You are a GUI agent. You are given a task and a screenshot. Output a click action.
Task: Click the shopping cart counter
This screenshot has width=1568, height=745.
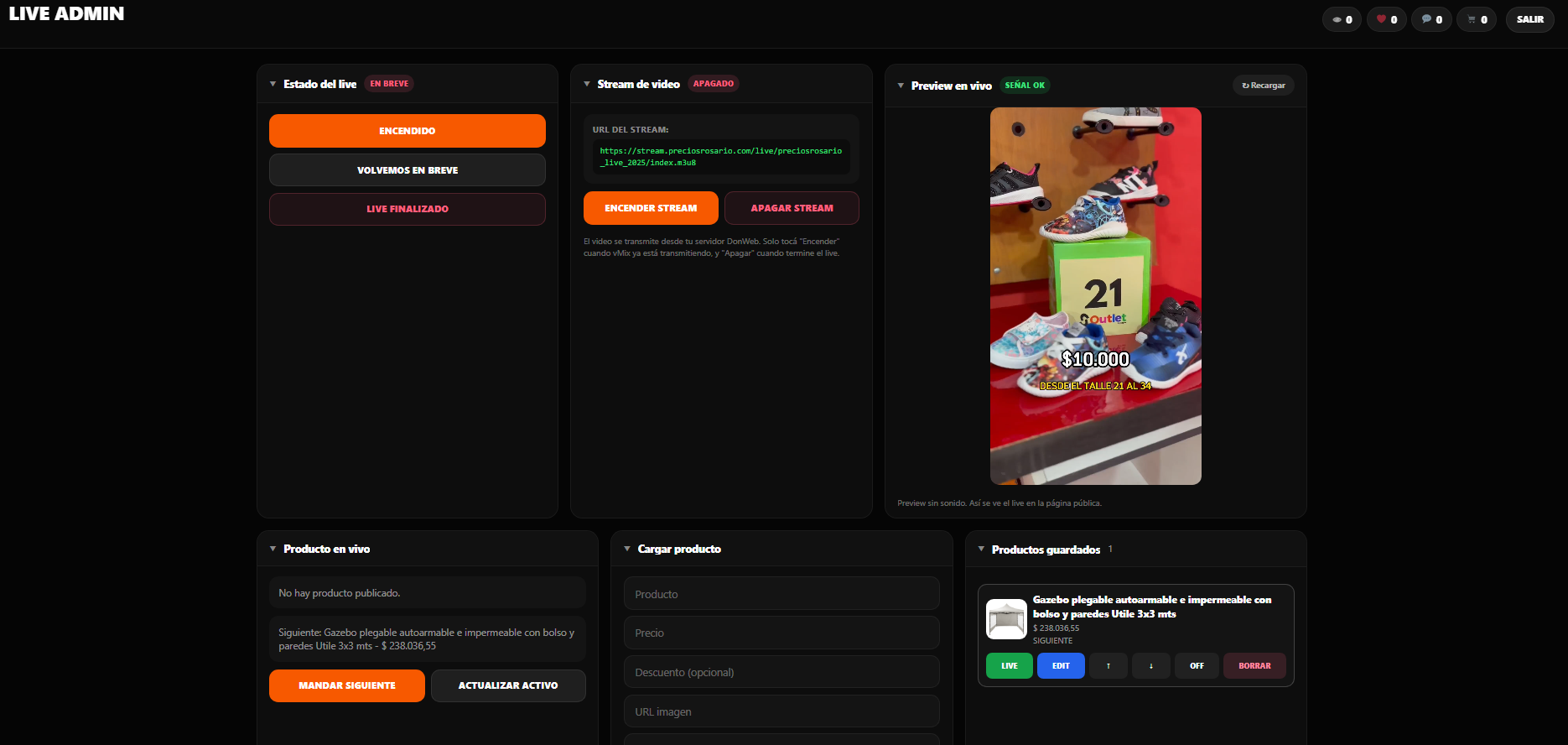coord(1477,19)
